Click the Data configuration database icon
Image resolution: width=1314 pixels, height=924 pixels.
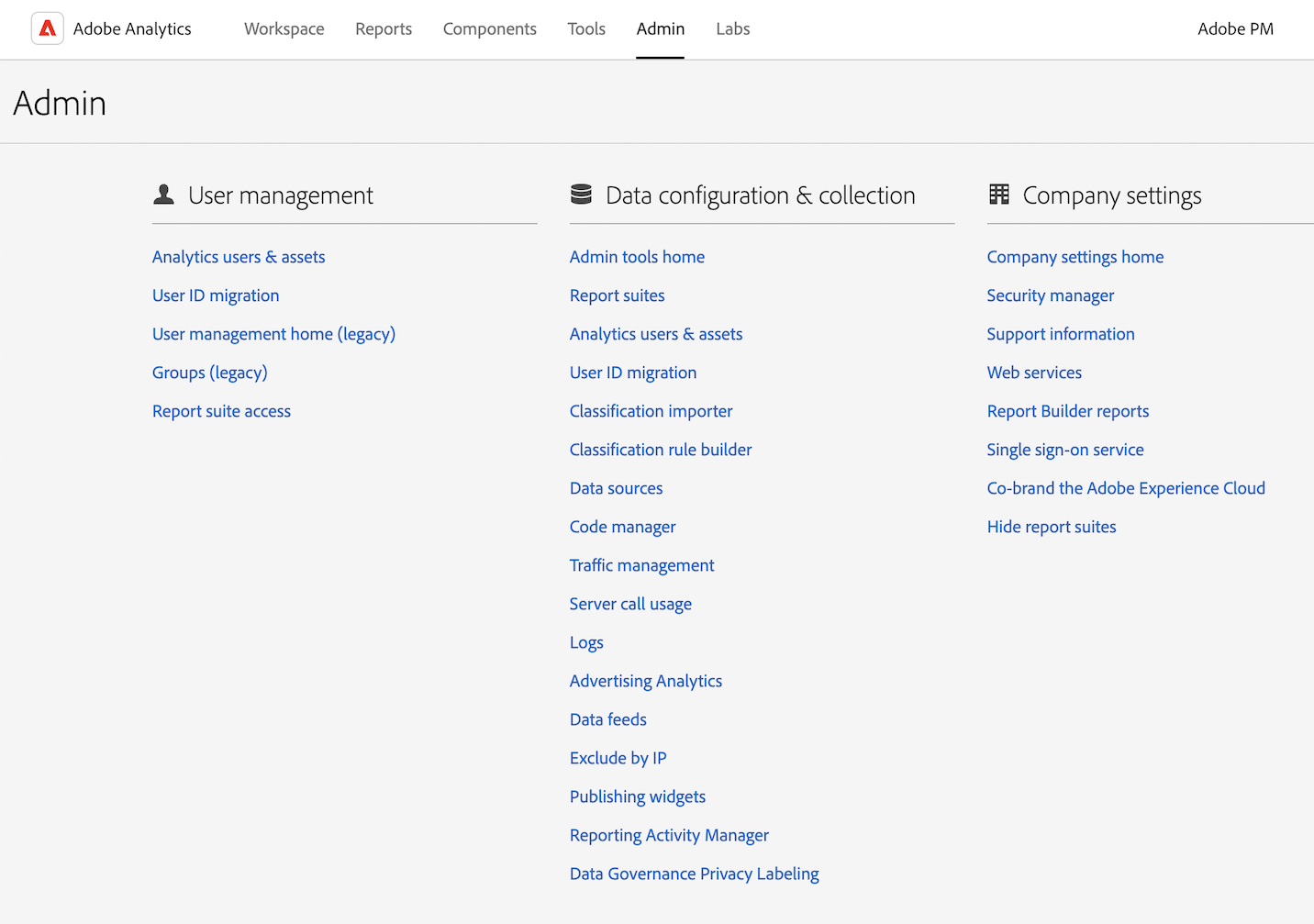[581, 195]
